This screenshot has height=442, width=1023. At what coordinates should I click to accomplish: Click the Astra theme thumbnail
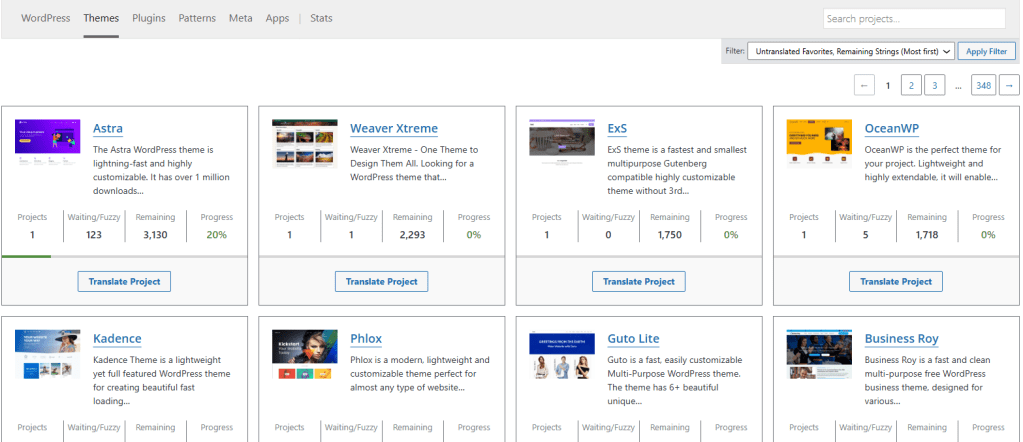click(48, 137)
